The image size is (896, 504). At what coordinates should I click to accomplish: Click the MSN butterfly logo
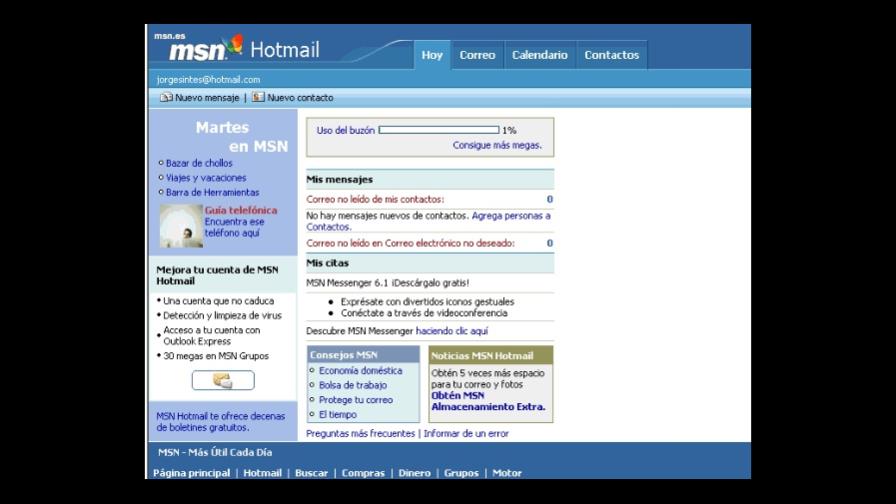pos(234,46)
